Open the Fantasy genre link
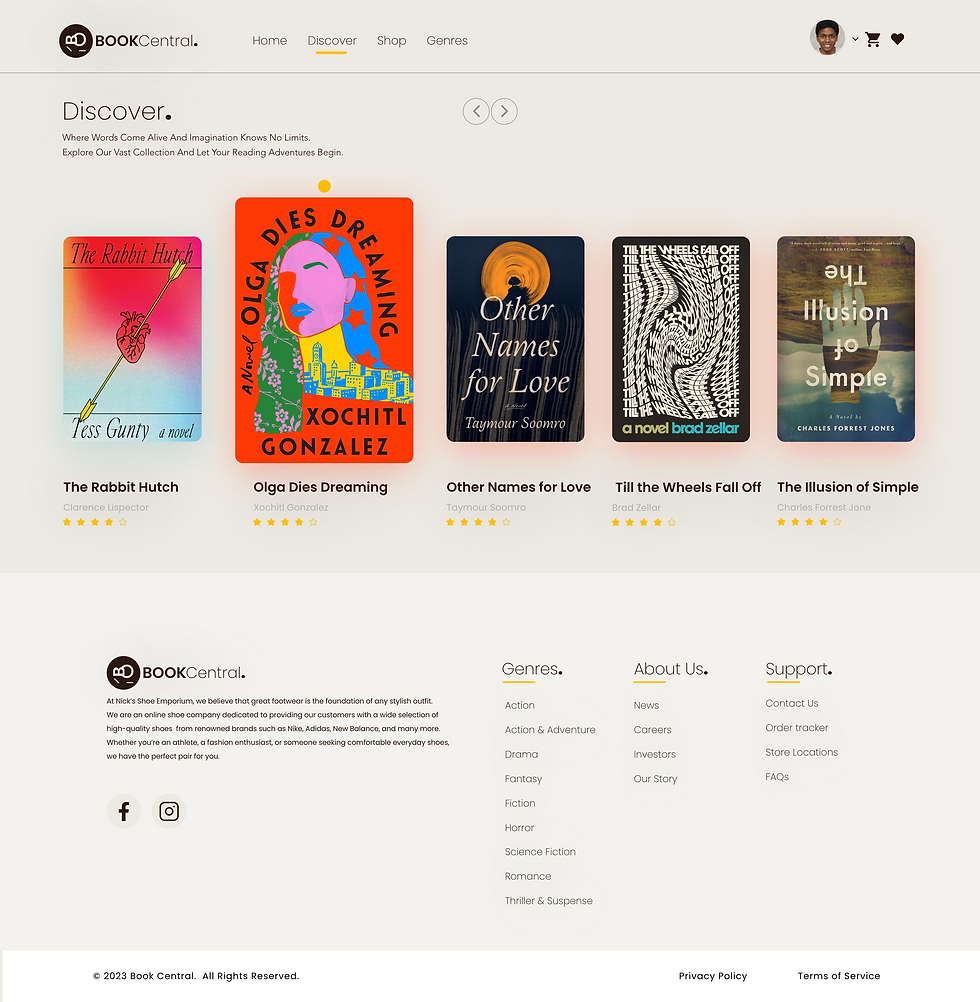 point(523,779)
